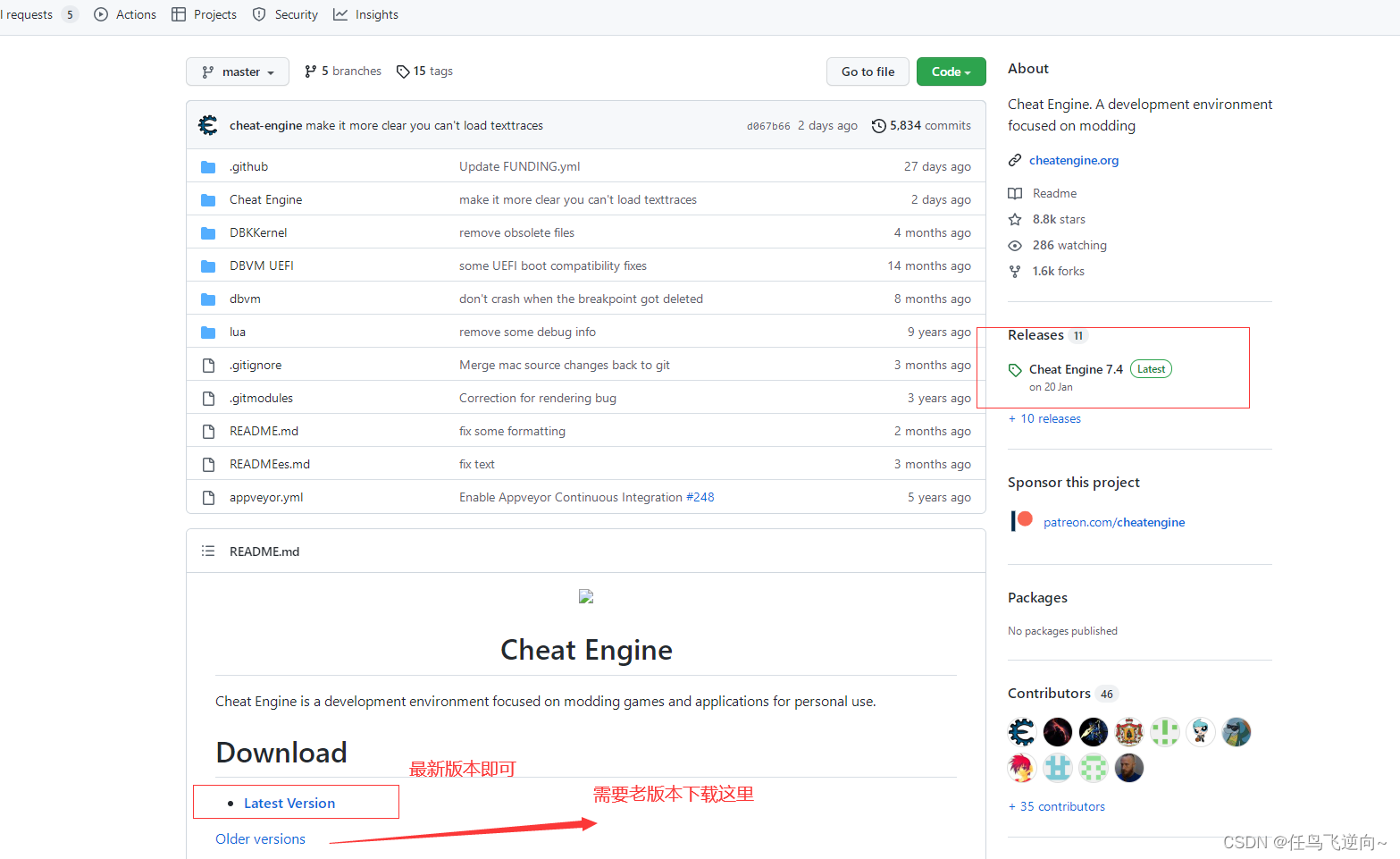Open the READMEes.md file
1400x859 pixels.
tap(270, 465)
